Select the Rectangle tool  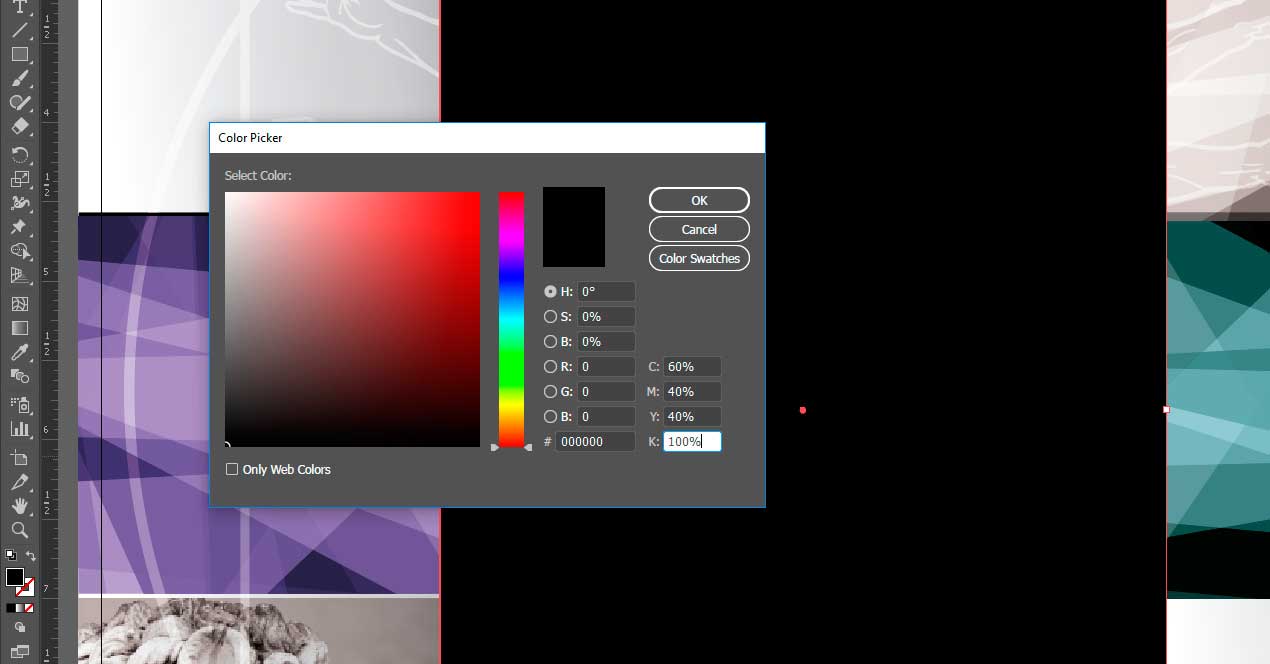(19, 54)
